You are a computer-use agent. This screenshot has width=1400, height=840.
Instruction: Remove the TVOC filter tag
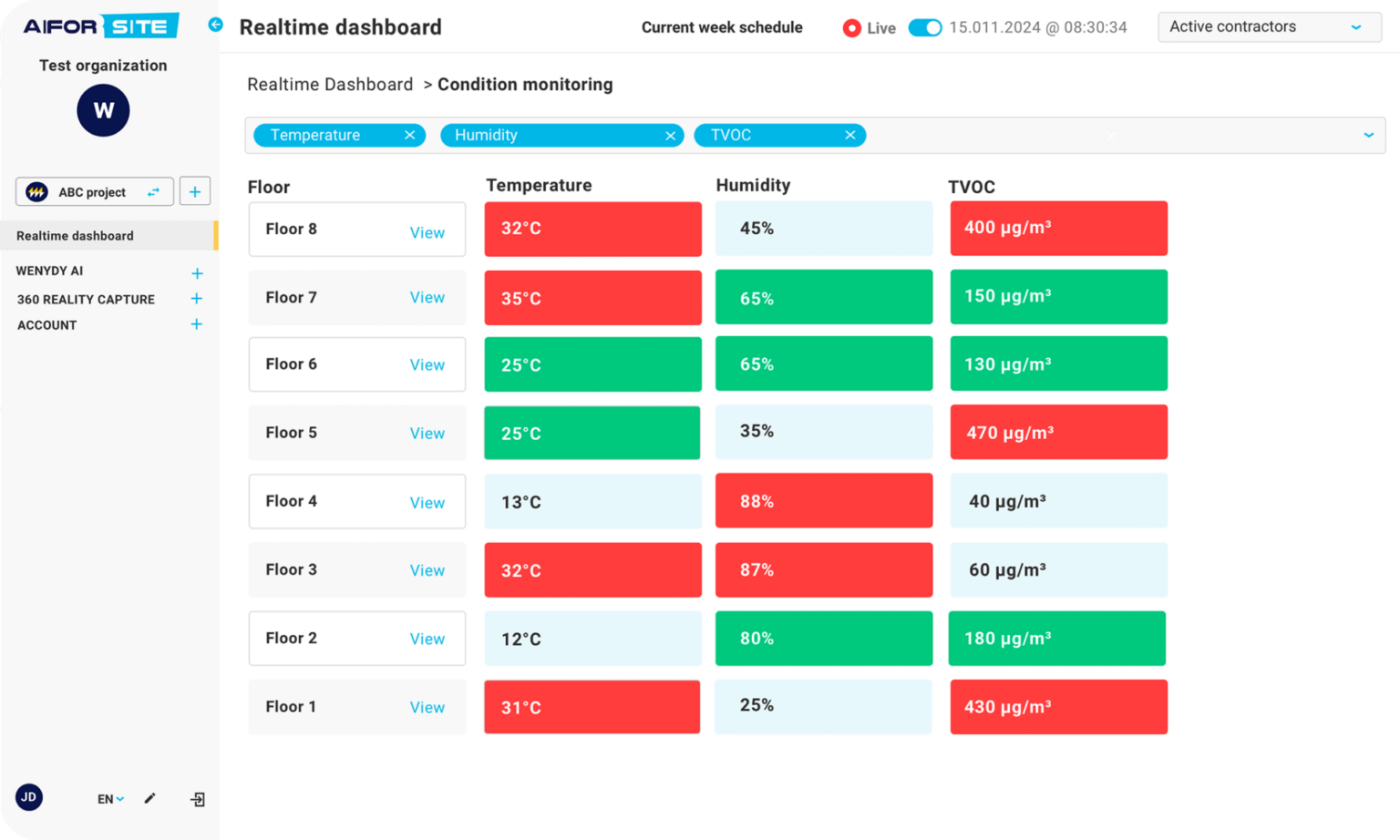[x=850, y=135]
